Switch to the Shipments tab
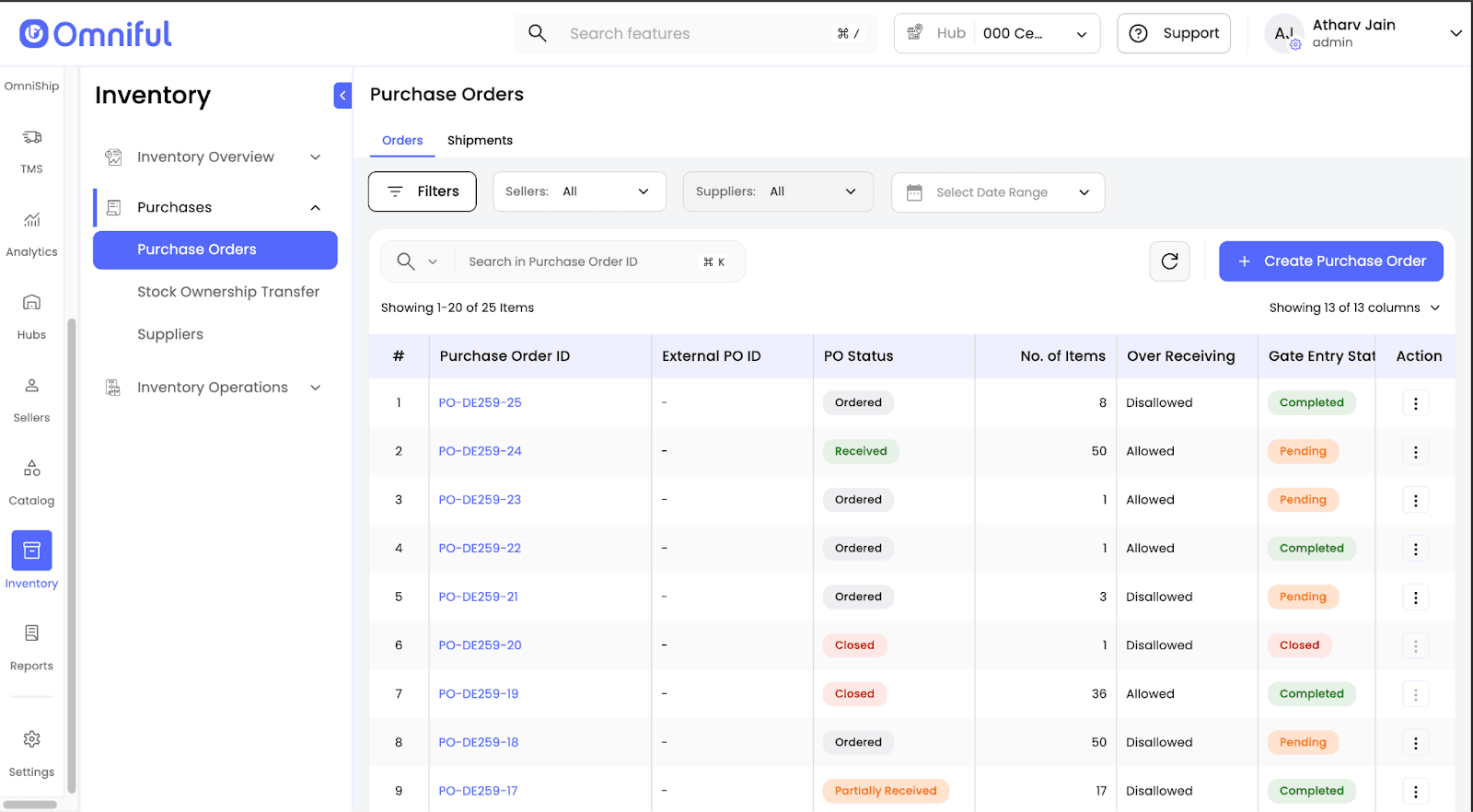 point(480,141)
